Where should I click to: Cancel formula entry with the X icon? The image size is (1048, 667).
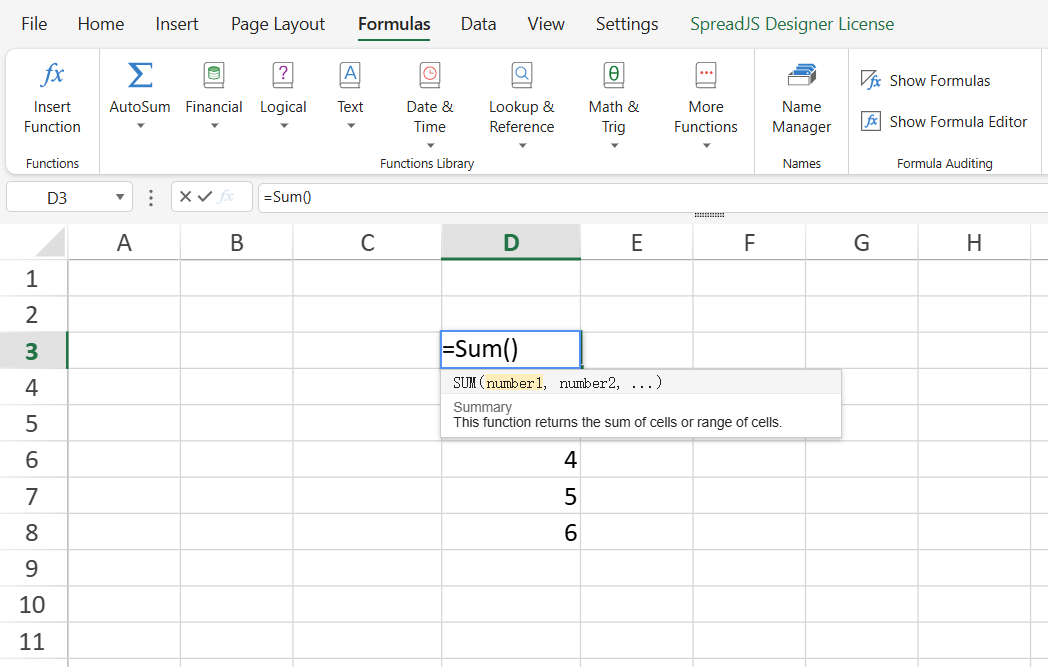tap(186, 196)
